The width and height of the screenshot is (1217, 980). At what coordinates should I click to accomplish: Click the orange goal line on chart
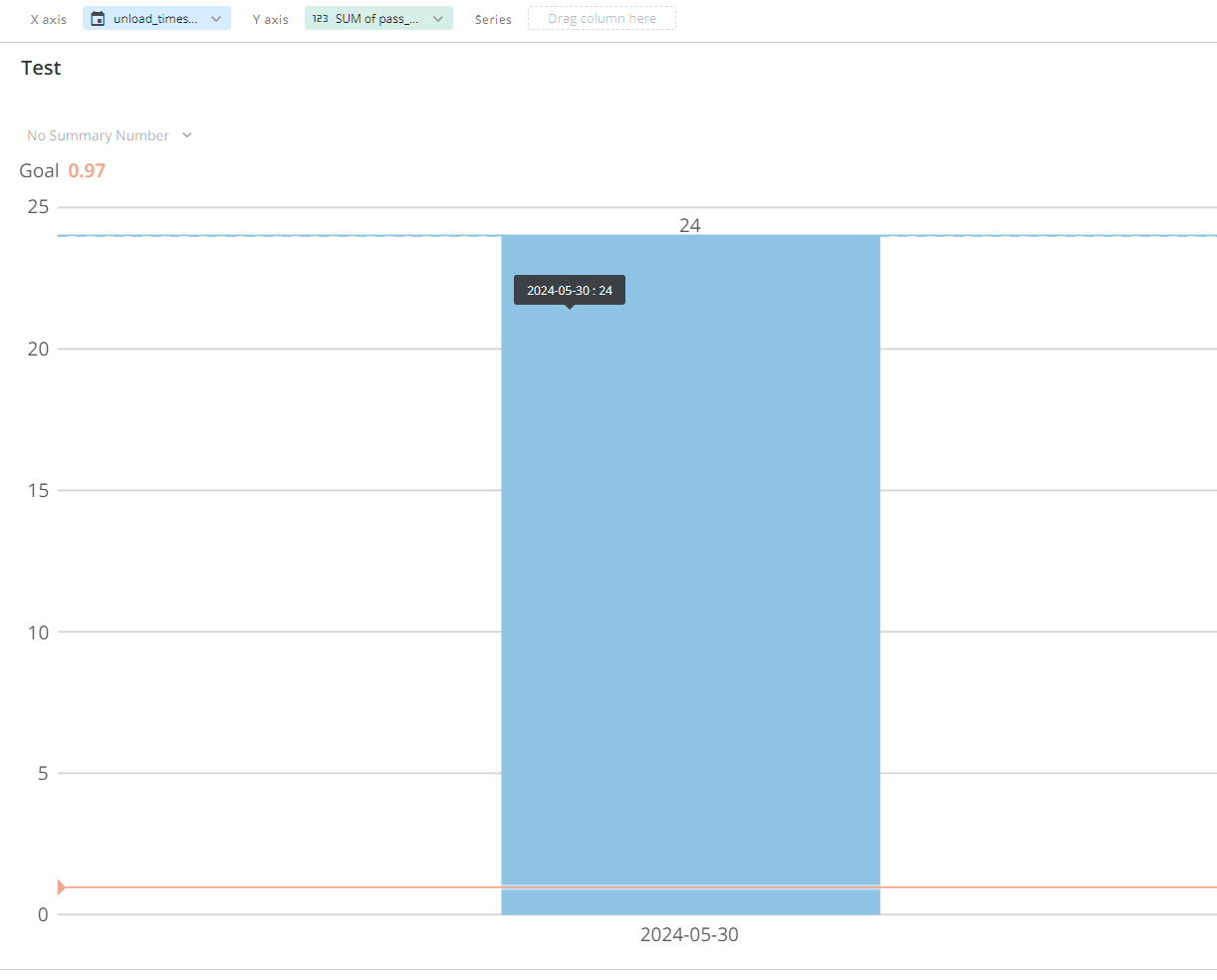[299, 887]
